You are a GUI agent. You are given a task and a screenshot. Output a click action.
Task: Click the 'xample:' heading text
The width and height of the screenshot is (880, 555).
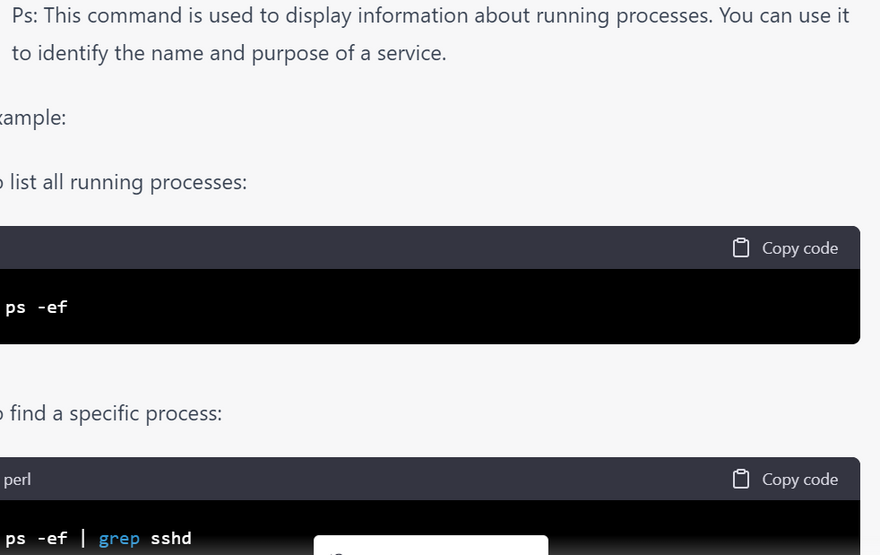(33, 117)
